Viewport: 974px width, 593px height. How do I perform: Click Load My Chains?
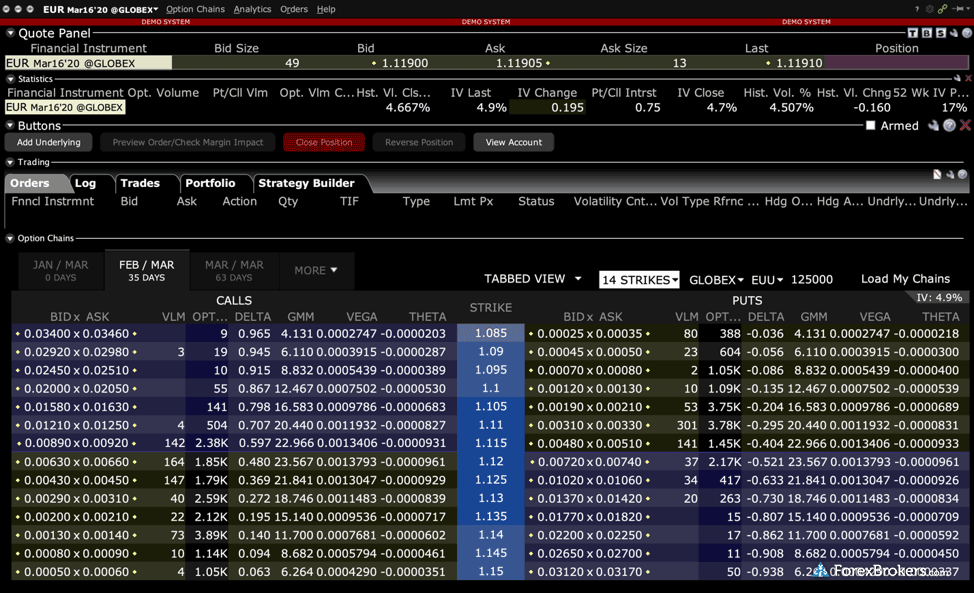click(x=905, y=279)
